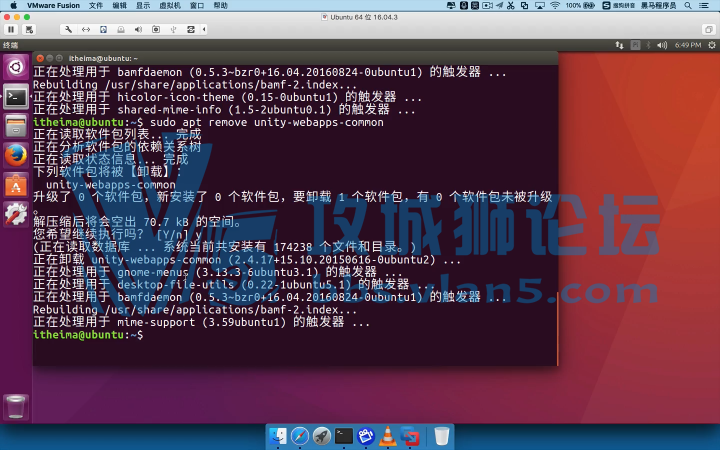Collapse the device toolbar arrow
This screenshot has width=720, height=450.
[204, 29]
